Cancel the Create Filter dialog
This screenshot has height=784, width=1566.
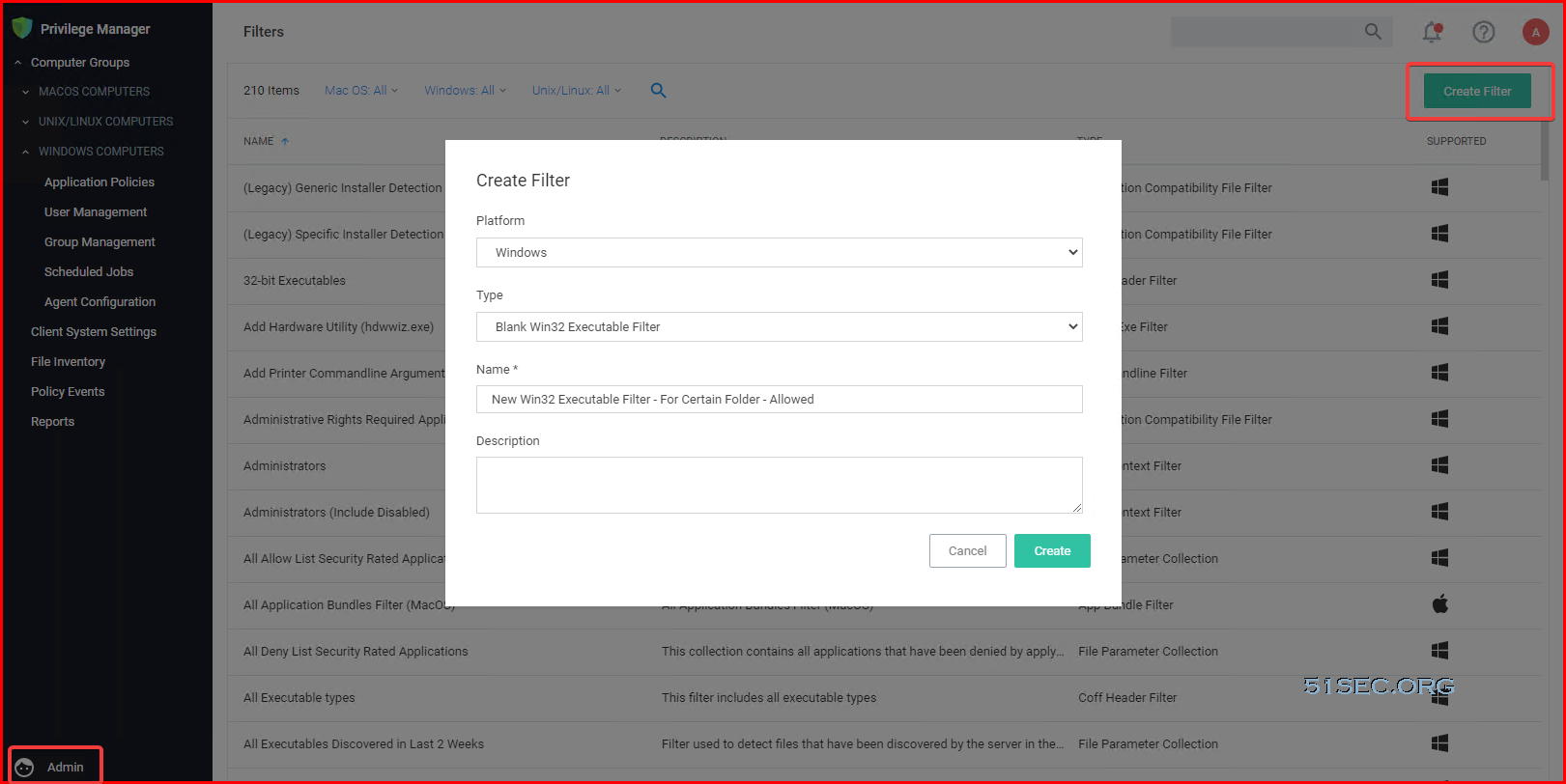(967, 551)
